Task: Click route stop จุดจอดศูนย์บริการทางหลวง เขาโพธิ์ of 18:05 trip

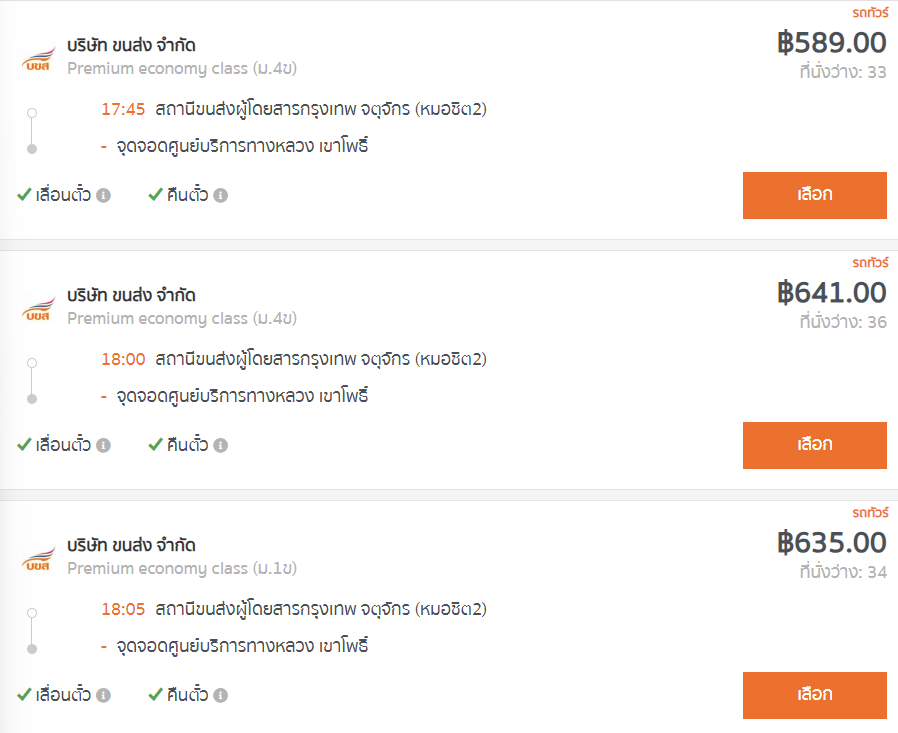Action: pos(242,645)
